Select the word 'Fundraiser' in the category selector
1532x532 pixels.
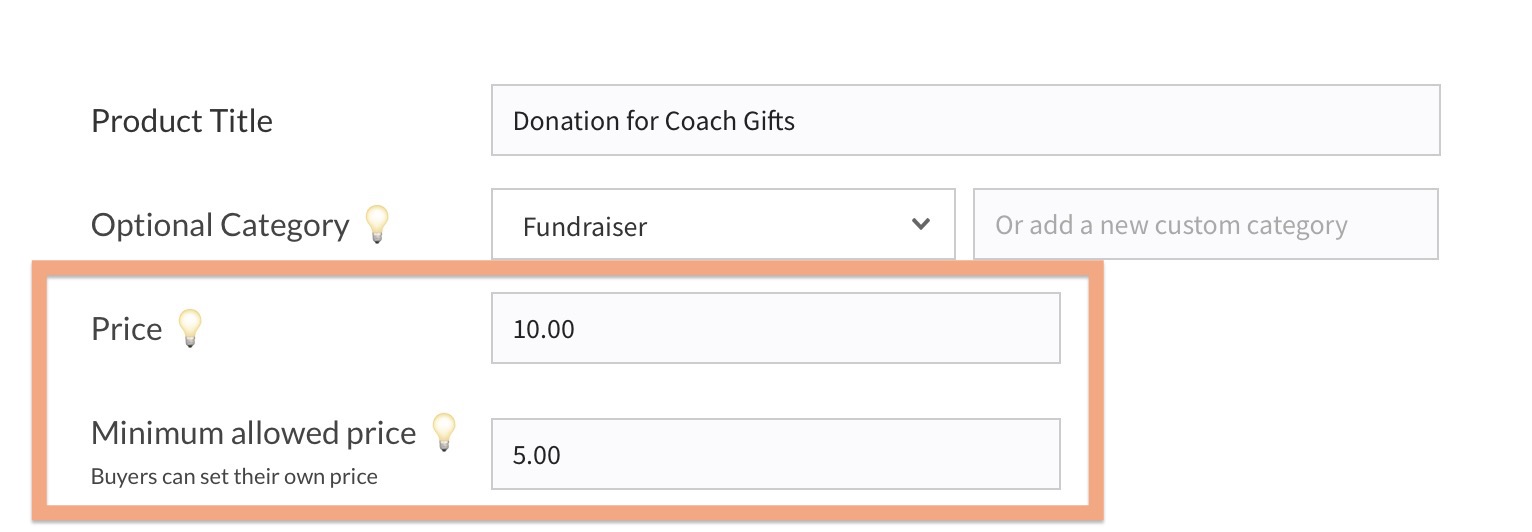pos(585,227)
